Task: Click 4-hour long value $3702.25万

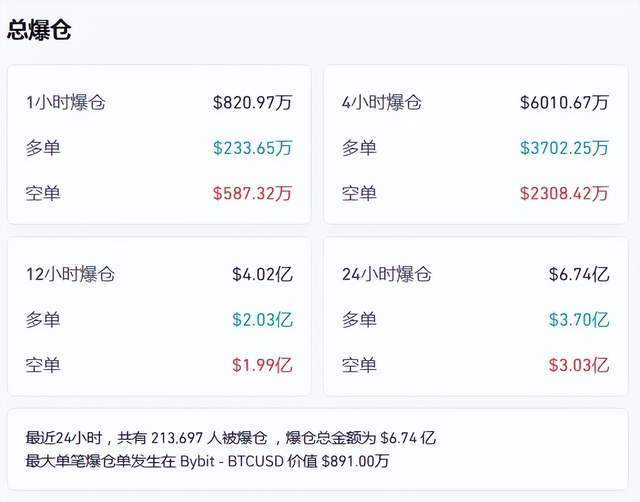Action: pos(563,148)
